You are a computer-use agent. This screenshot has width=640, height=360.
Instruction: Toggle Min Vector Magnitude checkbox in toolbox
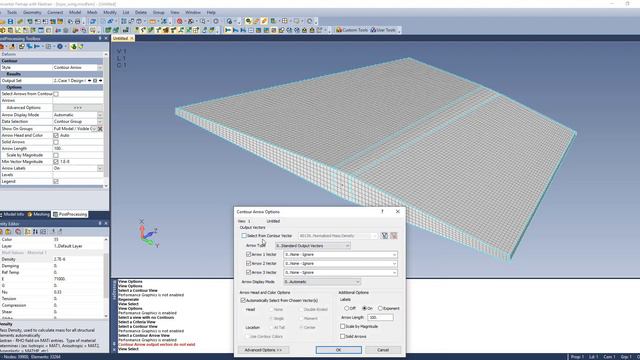tap(56, 162)
